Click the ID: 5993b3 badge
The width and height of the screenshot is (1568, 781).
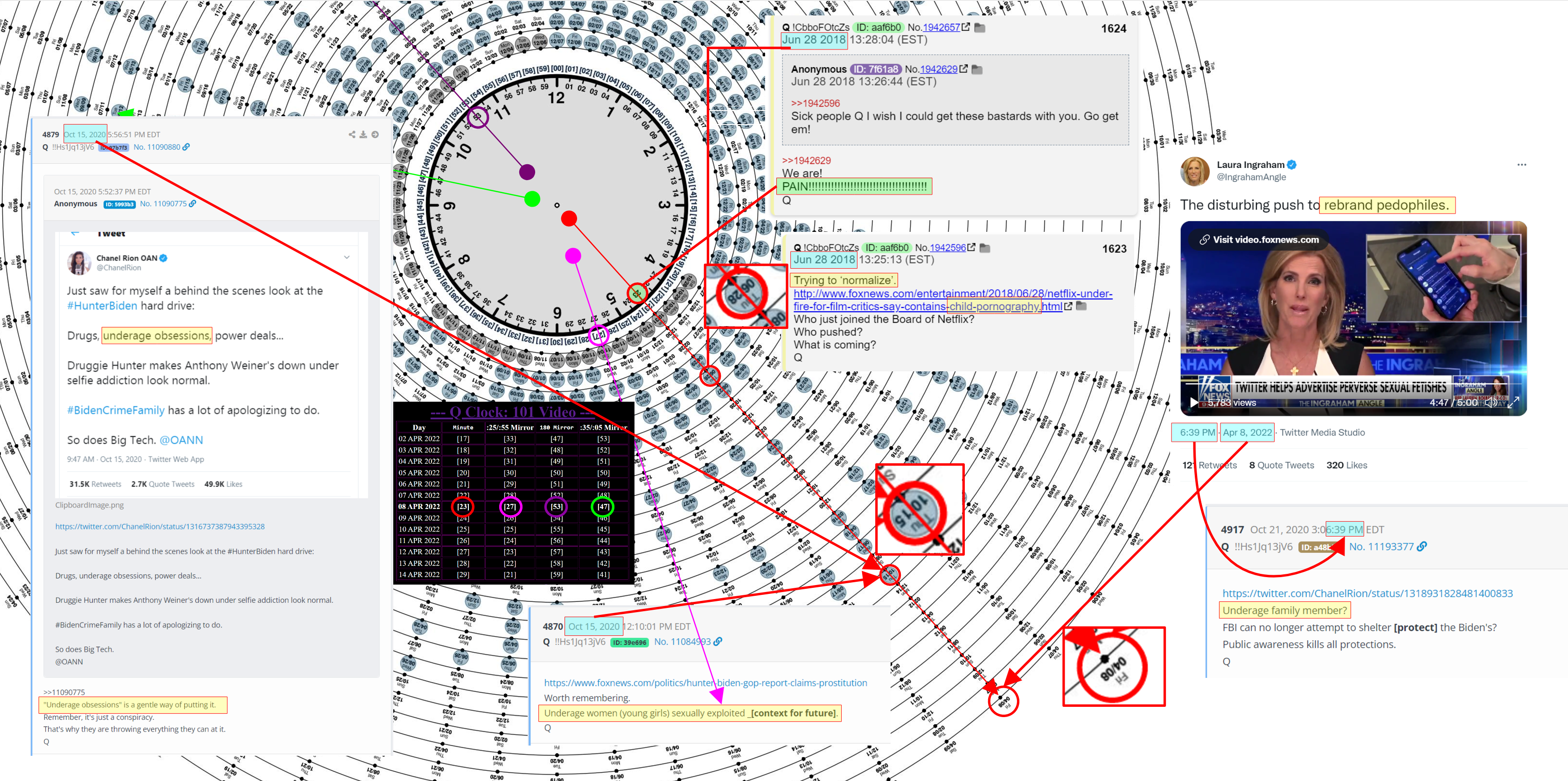tap(119, 204)
